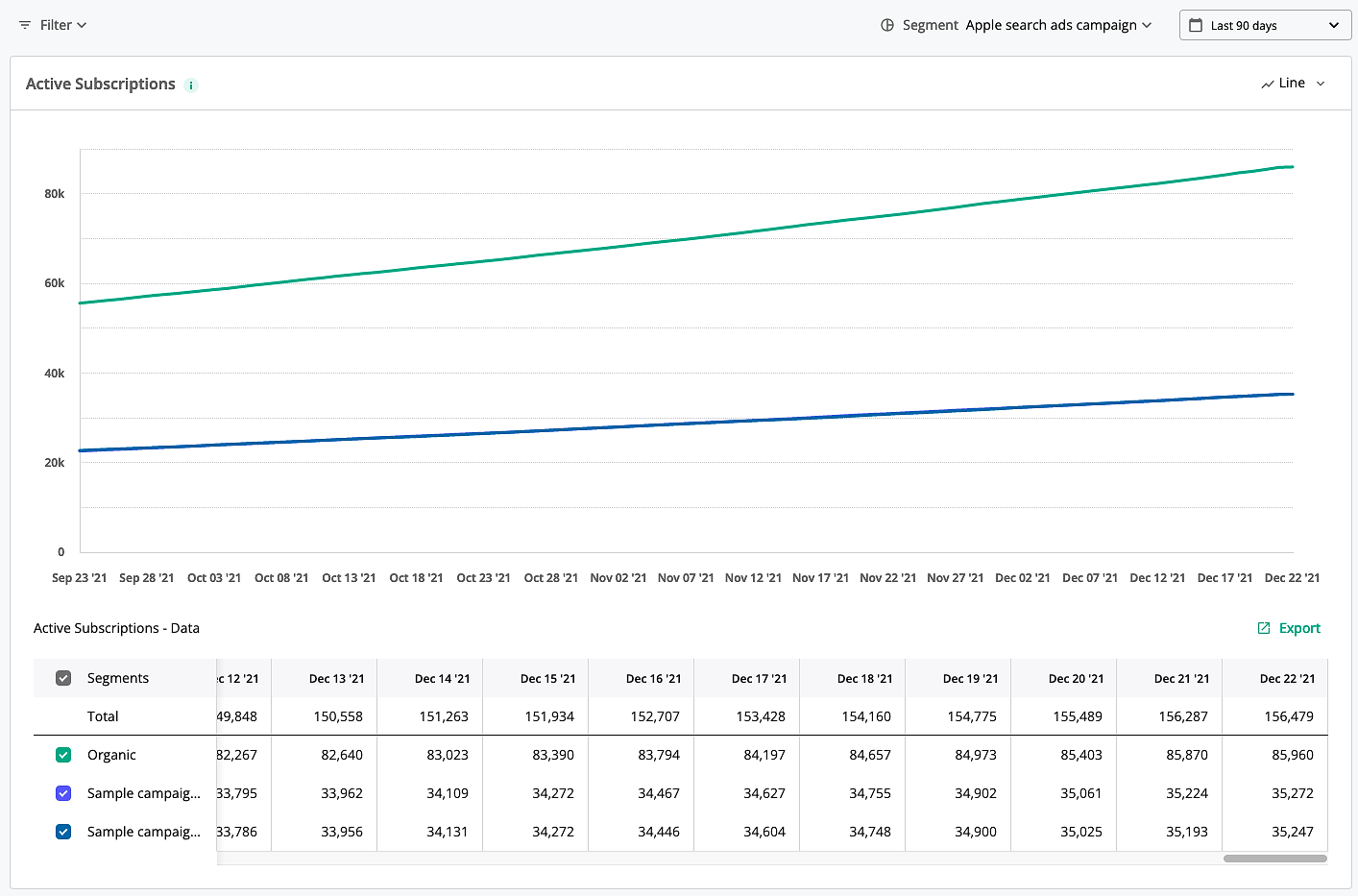Toggle the dark blue Sample campaign checkbox
1358x896 pixels.
tap(63, 832)
